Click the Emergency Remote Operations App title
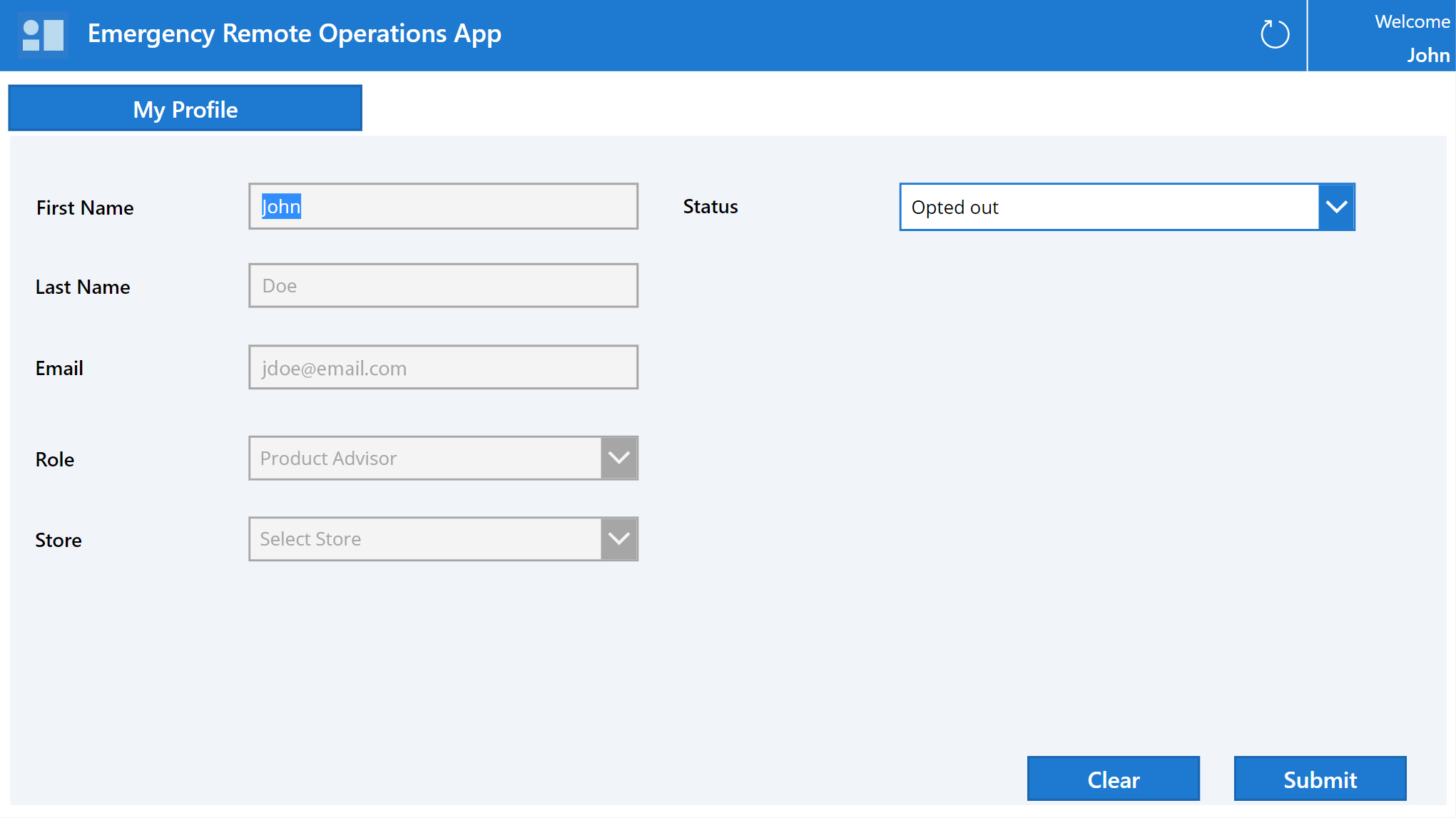The image size is (1456, 818). pyautogui.click(x=295, y=34)
